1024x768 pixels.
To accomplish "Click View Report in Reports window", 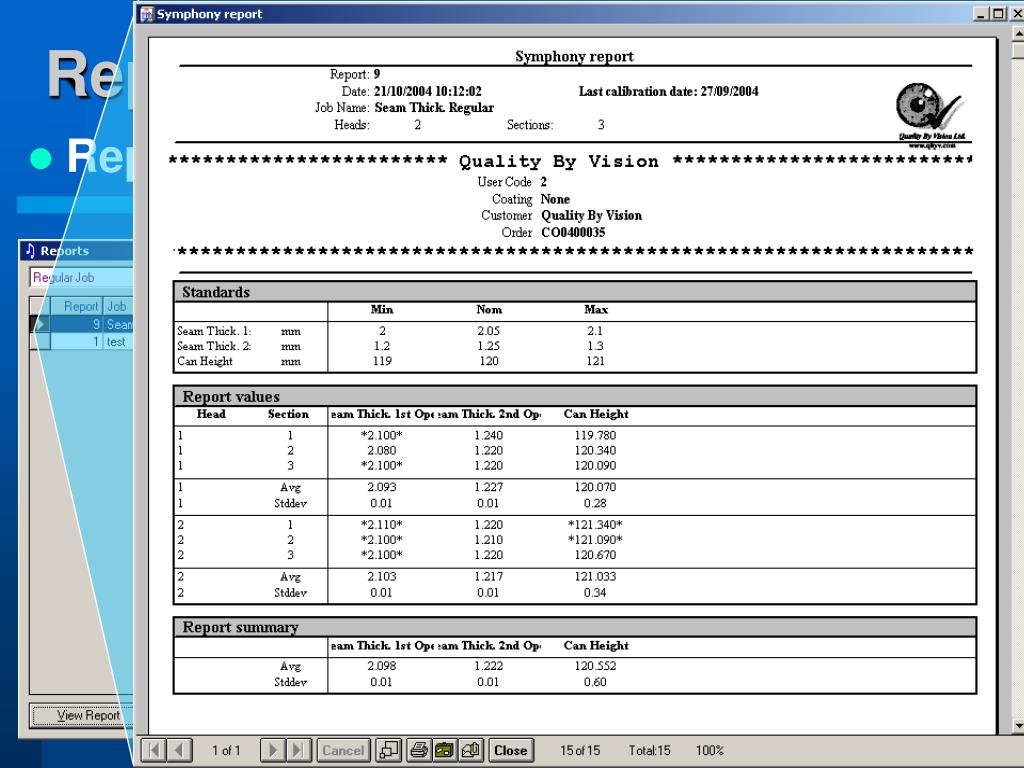I will point(82,715).
